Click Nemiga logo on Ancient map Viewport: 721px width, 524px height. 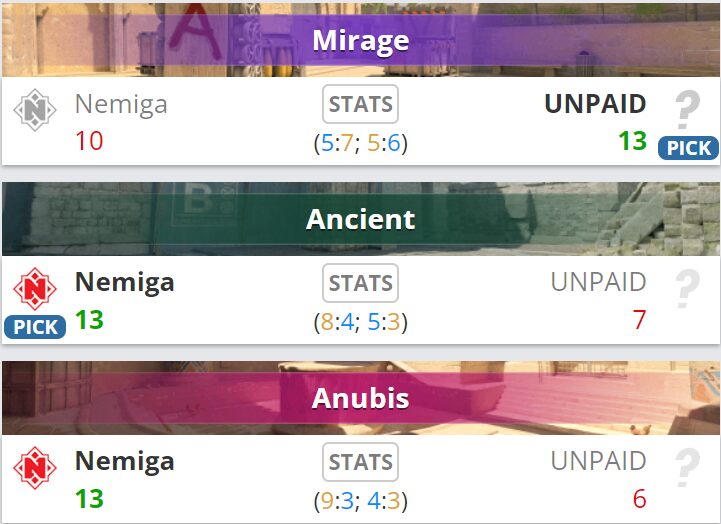34,288
